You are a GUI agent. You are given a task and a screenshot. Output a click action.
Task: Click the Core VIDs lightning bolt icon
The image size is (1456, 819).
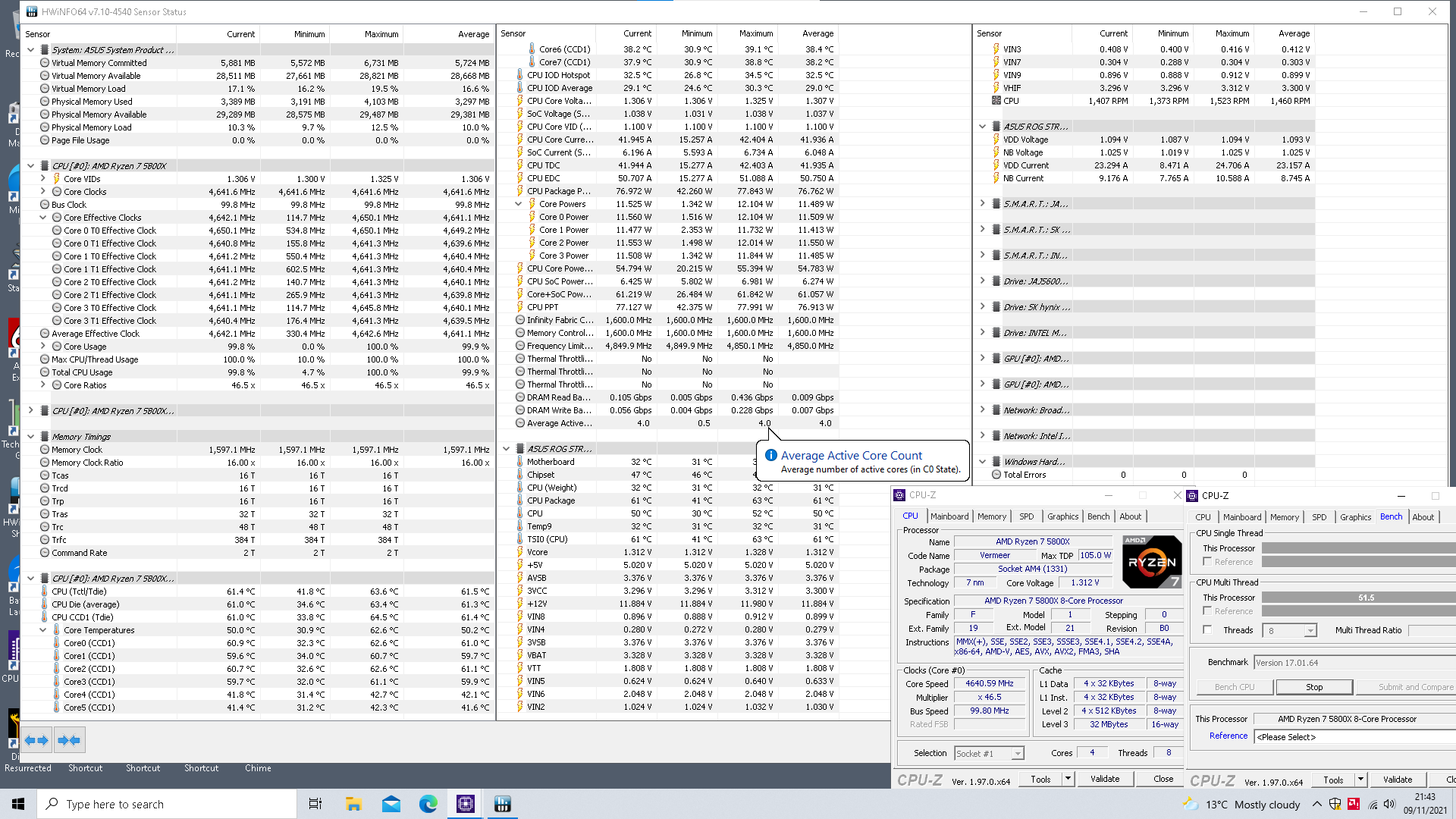click(57, 179)
